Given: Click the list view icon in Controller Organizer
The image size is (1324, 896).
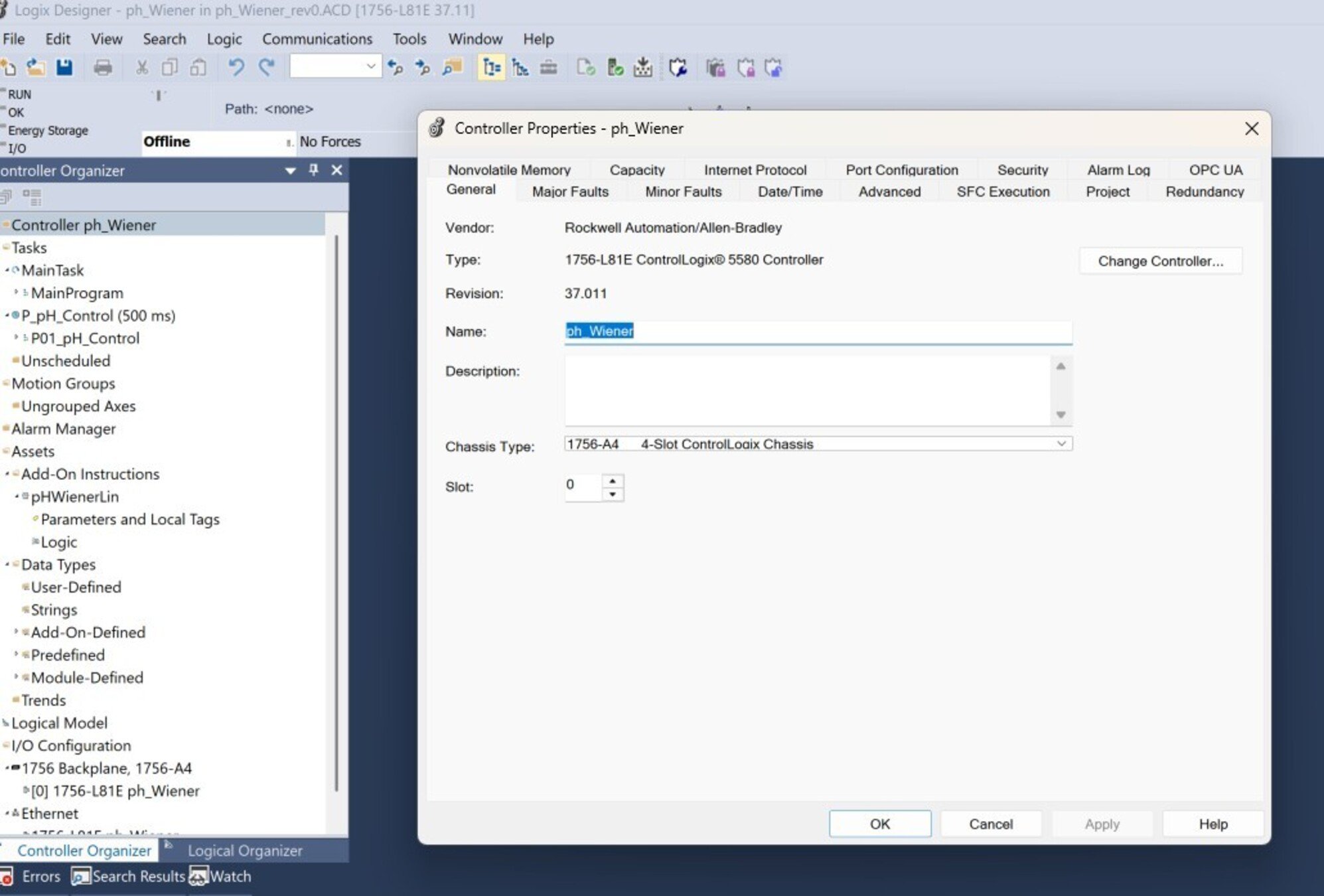Looking at the screenshot, I should [32, 197].
